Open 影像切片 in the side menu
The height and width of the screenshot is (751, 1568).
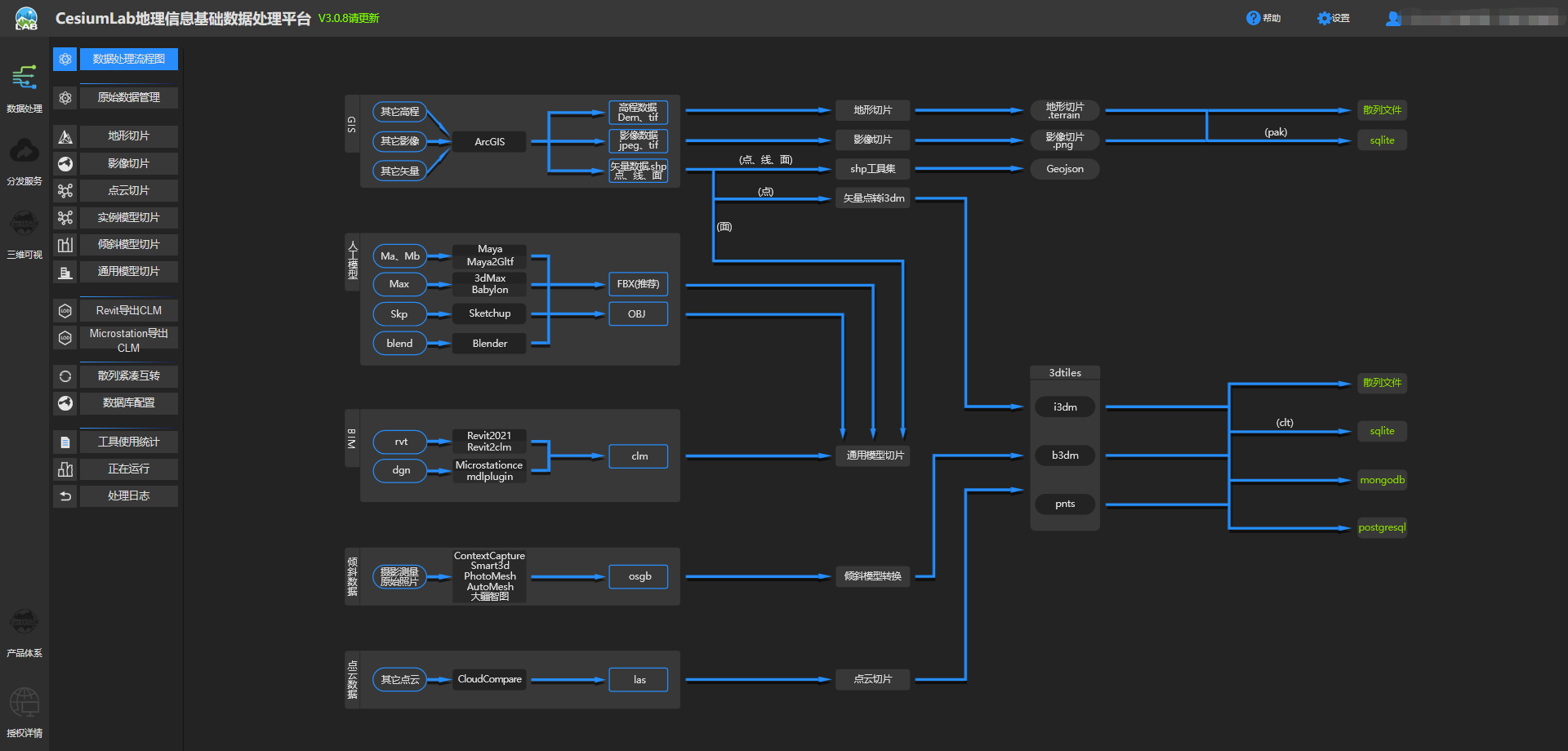[129, 164]
